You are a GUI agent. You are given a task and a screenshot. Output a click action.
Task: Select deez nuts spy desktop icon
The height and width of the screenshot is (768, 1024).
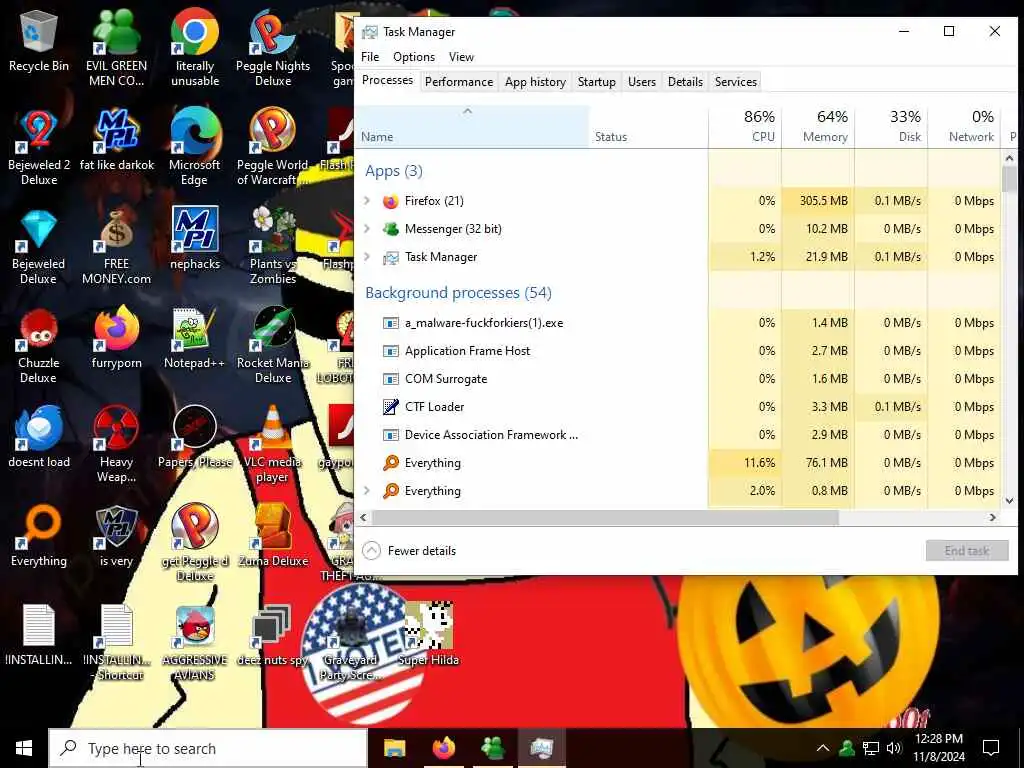pos(273,635)
